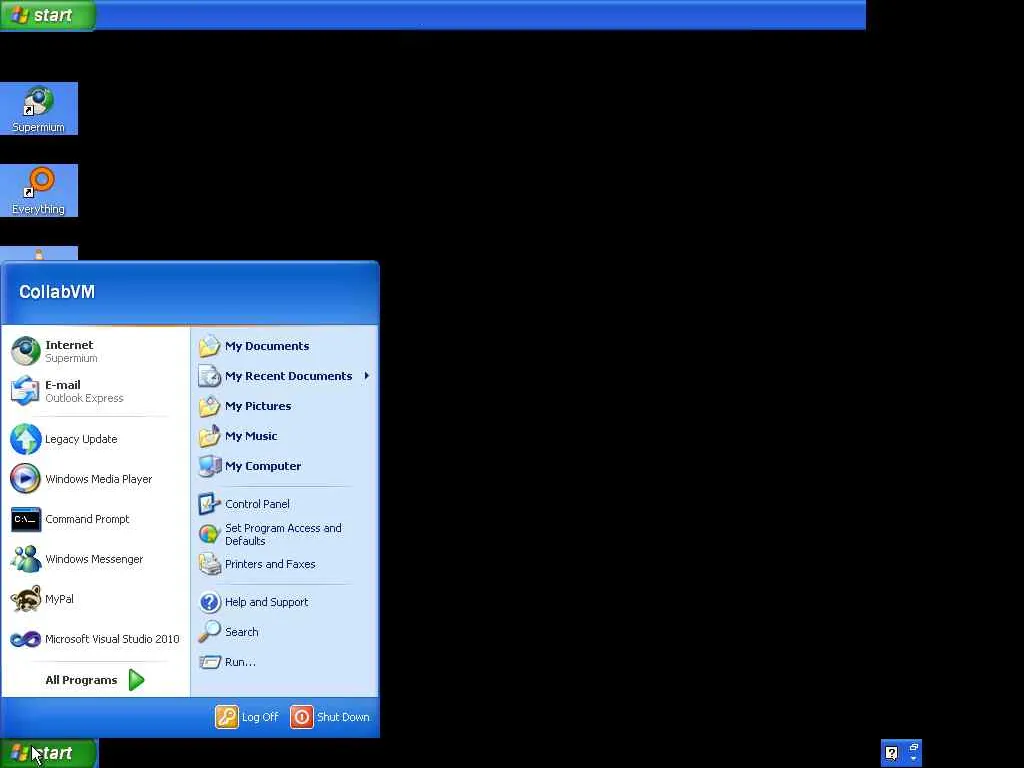The width and height of the screenshot is (1024, 768).
Task: Click the blue title bar at top
Action: coord(481,15)
